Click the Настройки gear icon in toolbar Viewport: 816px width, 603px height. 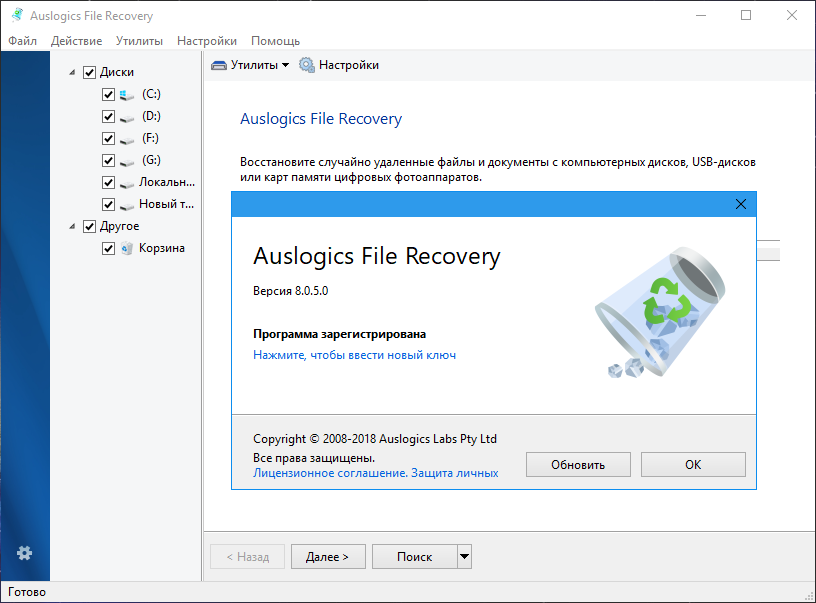(x=307, y=65)
